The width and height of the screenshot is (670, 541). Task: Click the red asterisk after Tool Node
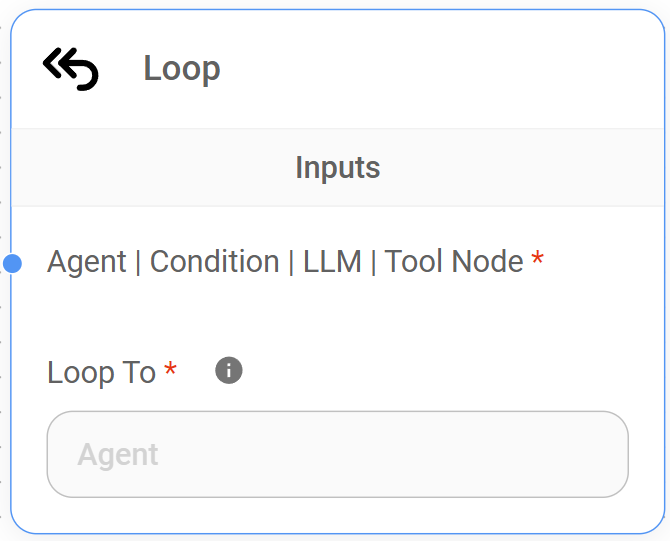tap(538, 260)
